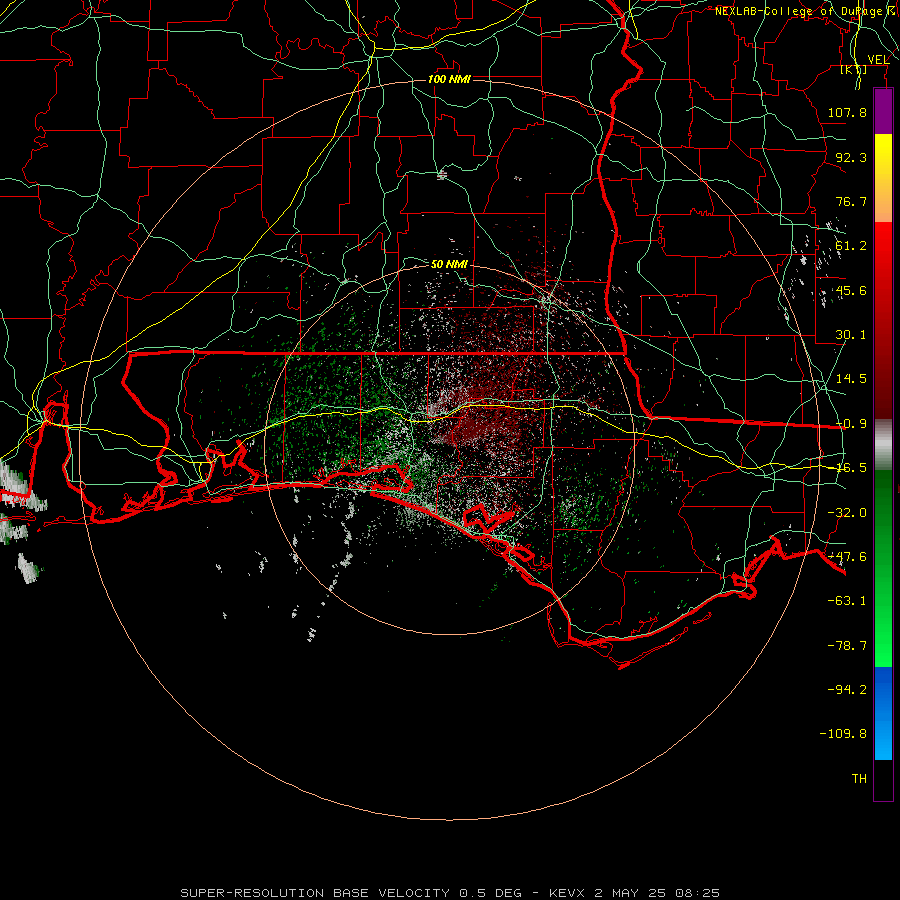This screenshot has height=900, width=900.
Task: Click the -0.9 value on velocity scale
Action: [x=851, y=424]
